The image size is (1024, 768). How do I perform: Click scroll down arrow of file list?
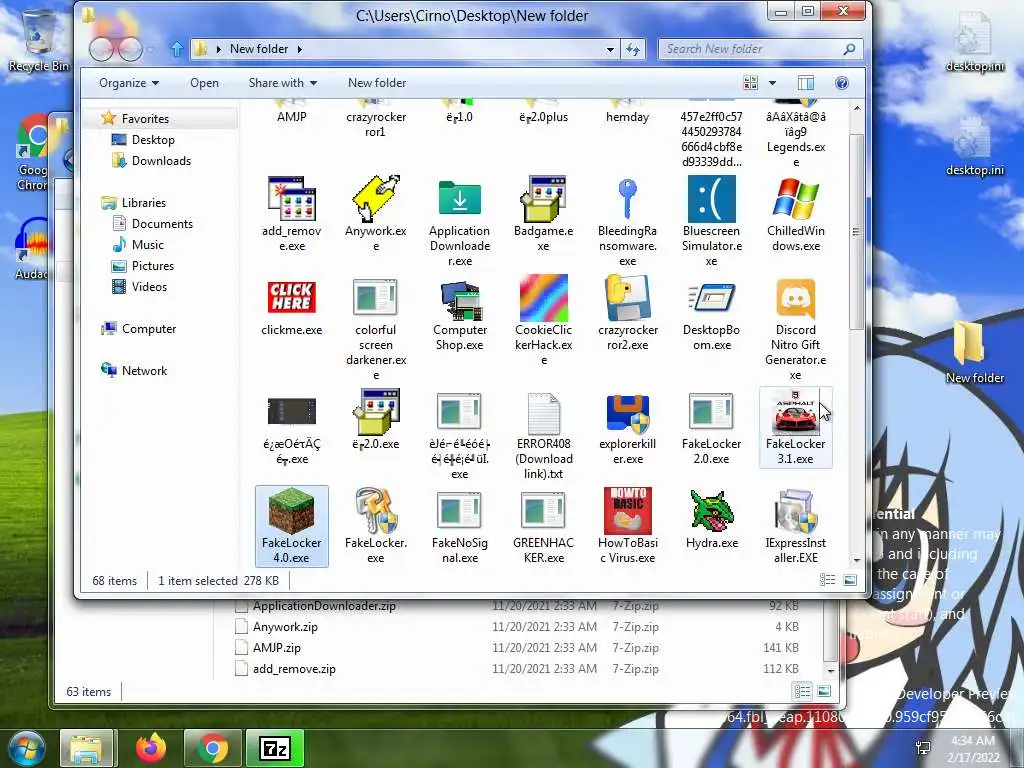(856, 560)
